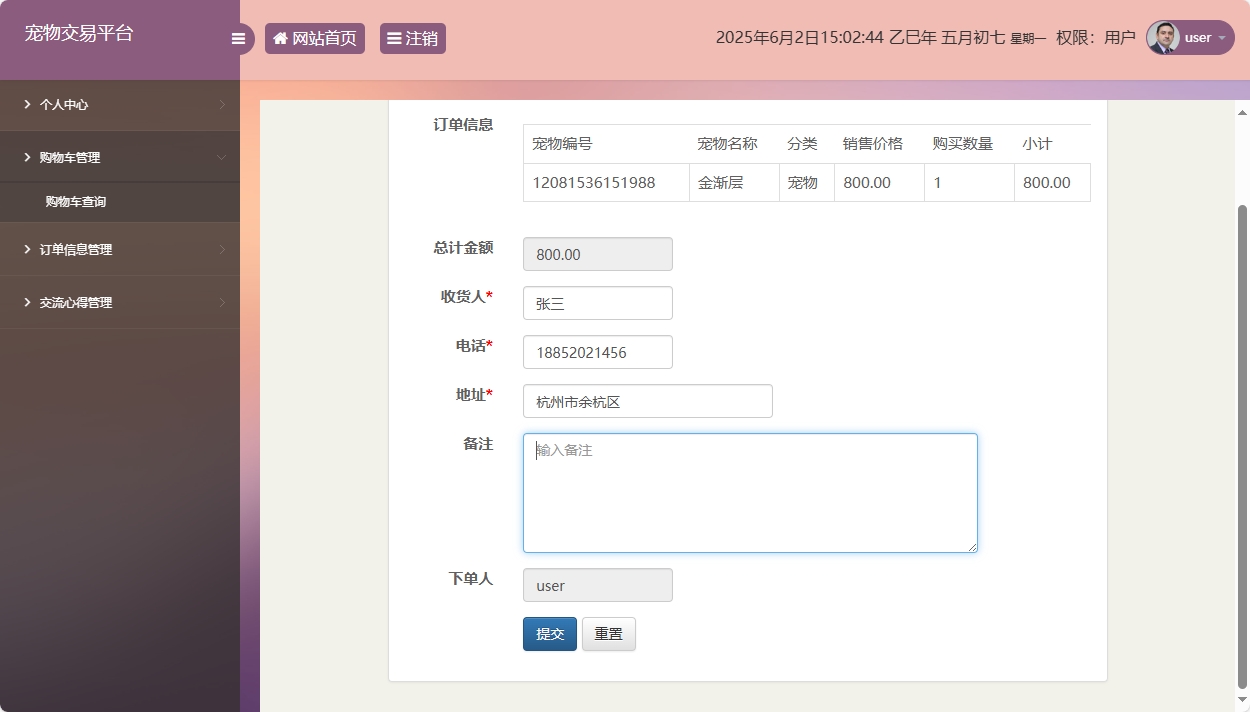Click the logout icon on 注销 button
The height and width of the screenshot is (712, 1250).
tap(394, 38)
